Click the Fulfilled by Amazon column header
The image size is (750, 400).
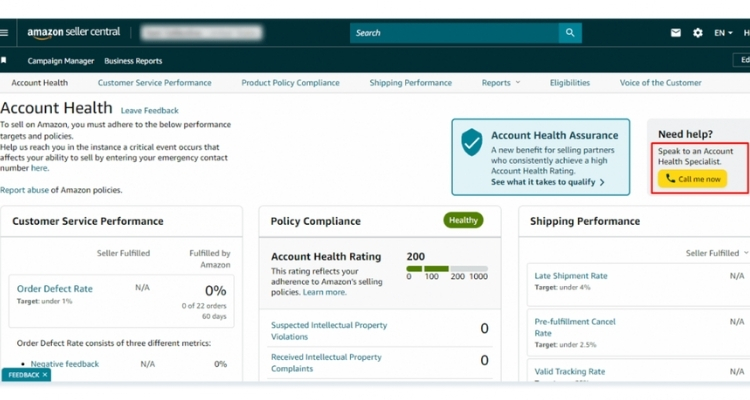click(210, 259)
